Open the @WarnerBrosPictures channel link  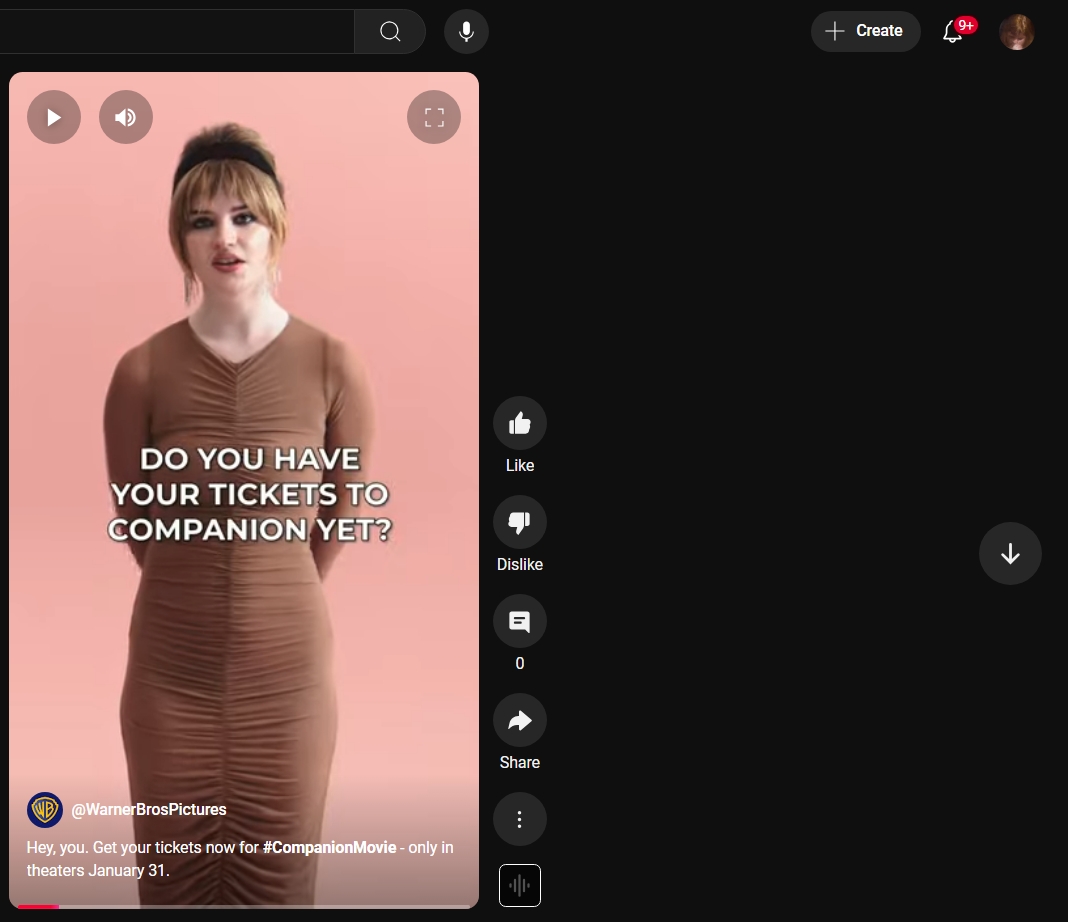click(x=149, y=810)
